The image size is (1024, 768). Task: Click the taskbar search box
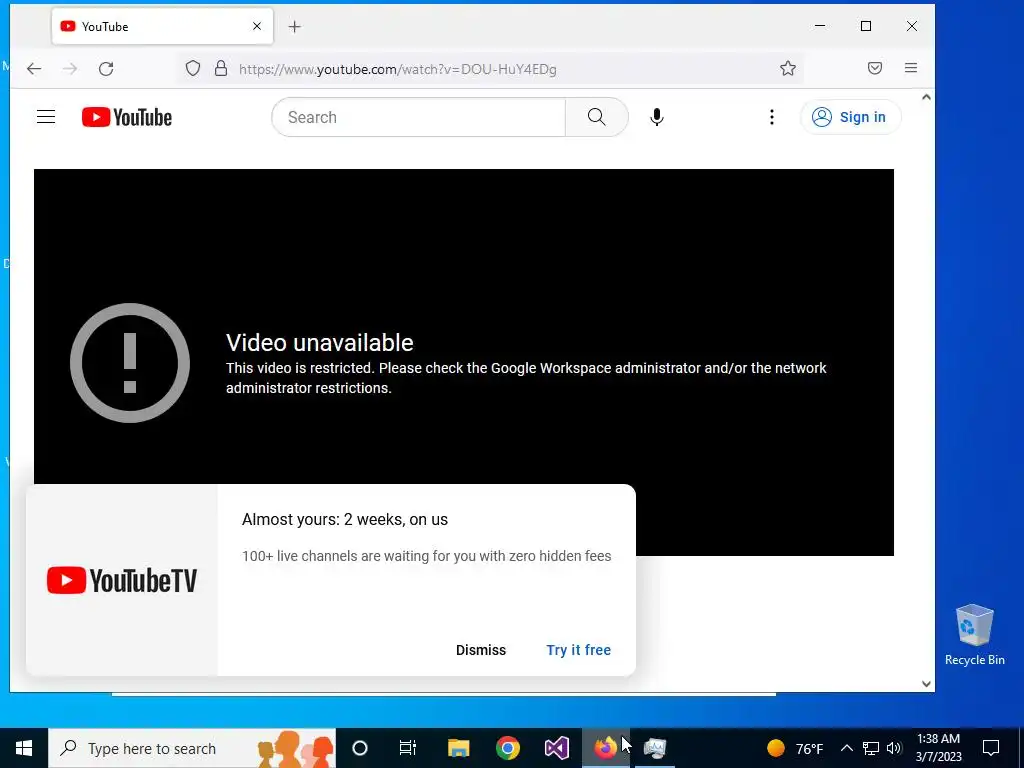[x=191, y=748]
